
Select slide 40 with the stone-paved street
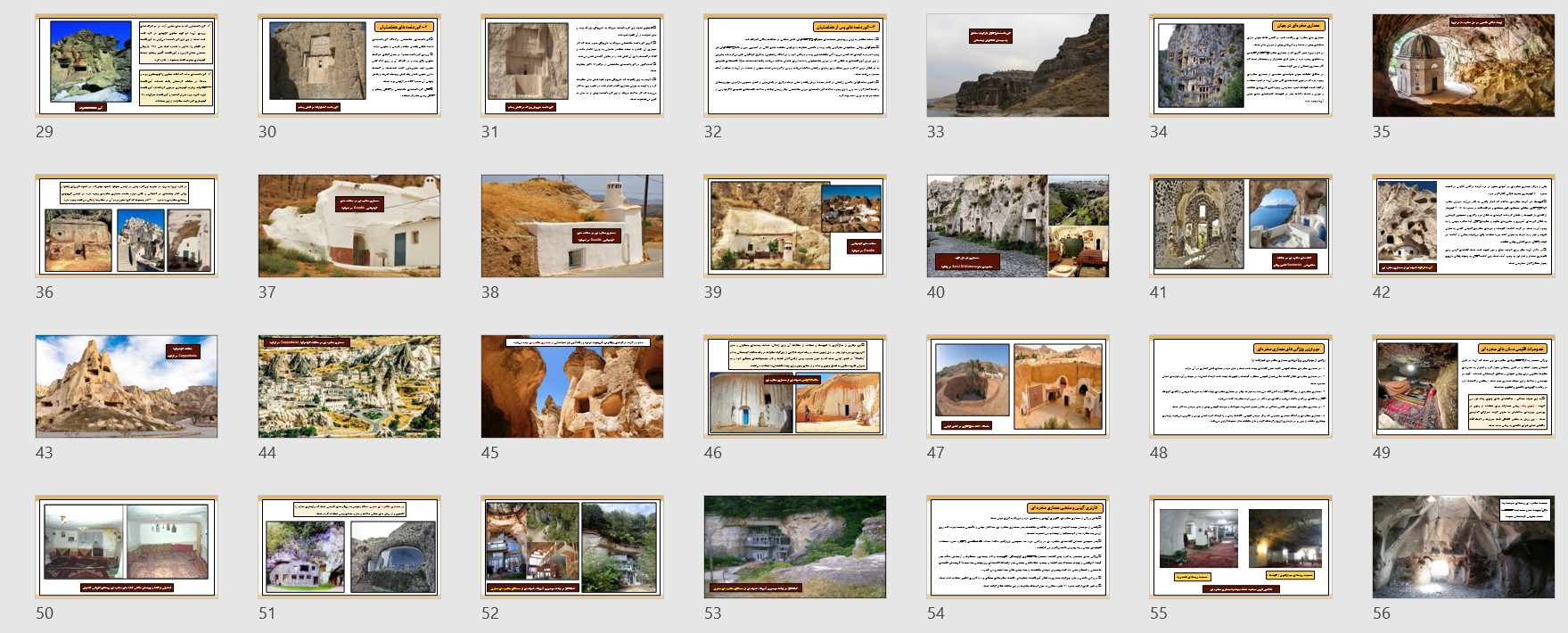pyautogui.click(x=1017, y=226)
